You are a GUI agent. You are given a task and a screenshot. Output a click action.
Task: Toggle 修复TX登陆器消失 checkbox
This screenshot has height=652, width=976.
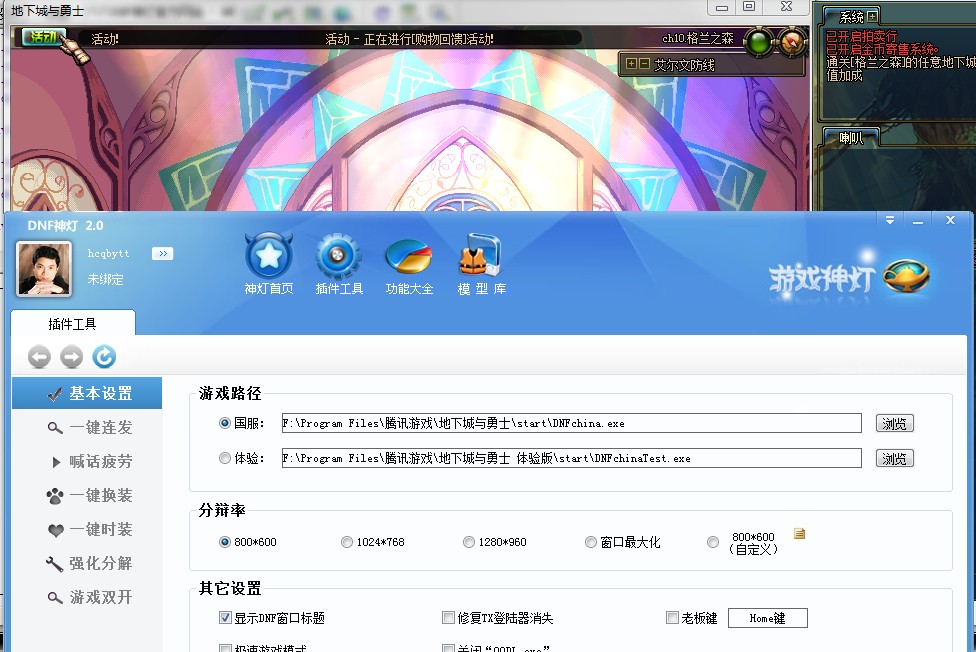[x=448, y=617]
